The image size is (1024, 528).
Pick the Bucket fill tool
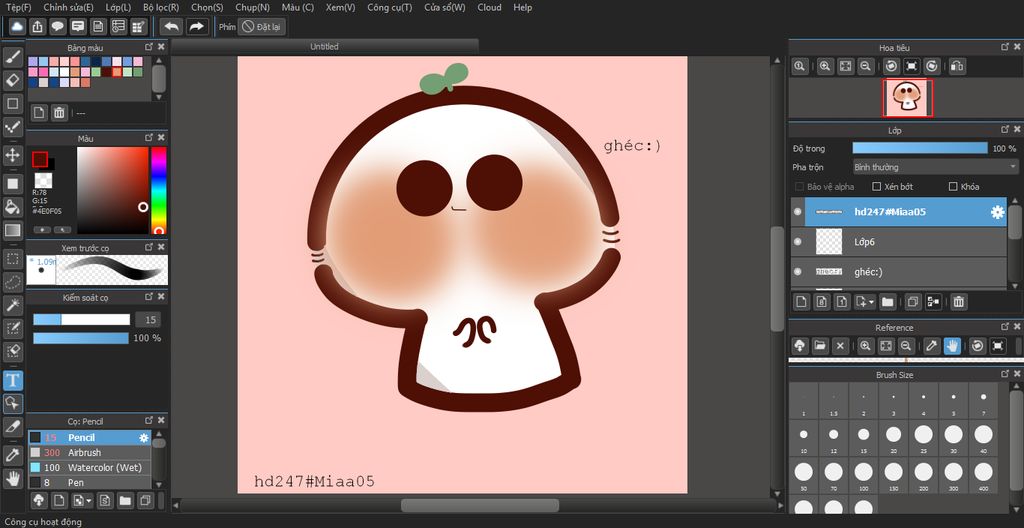click(13, 207)
